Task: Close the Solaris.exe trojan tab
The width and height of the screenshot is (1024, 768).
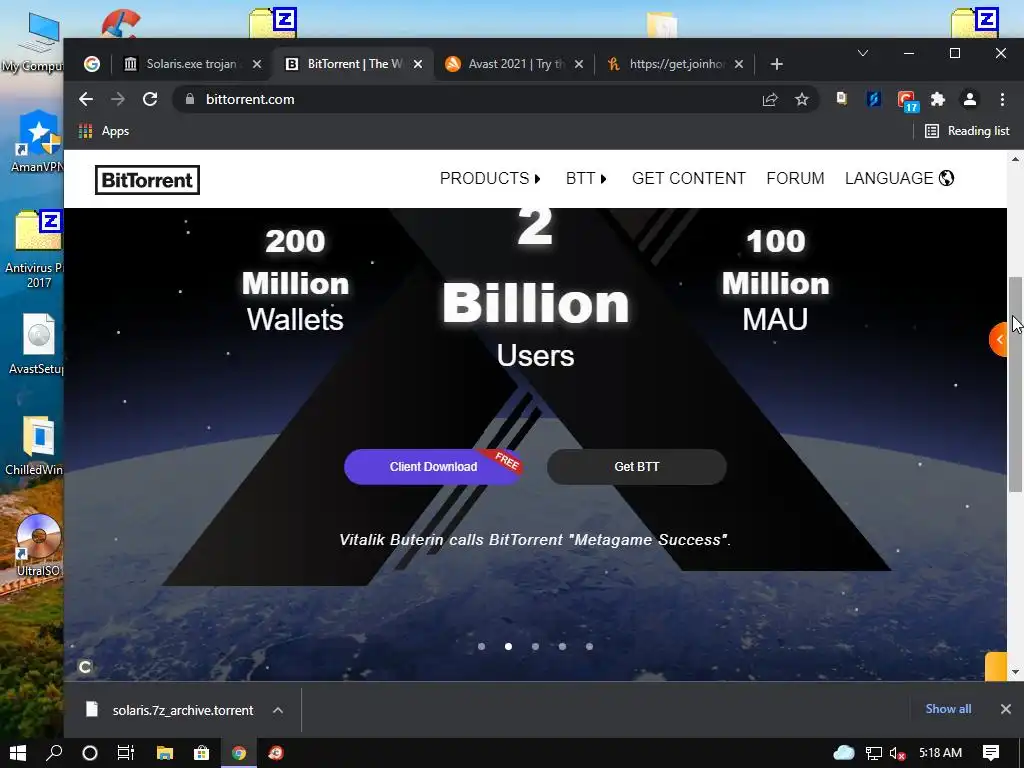Action: point(257,64)
